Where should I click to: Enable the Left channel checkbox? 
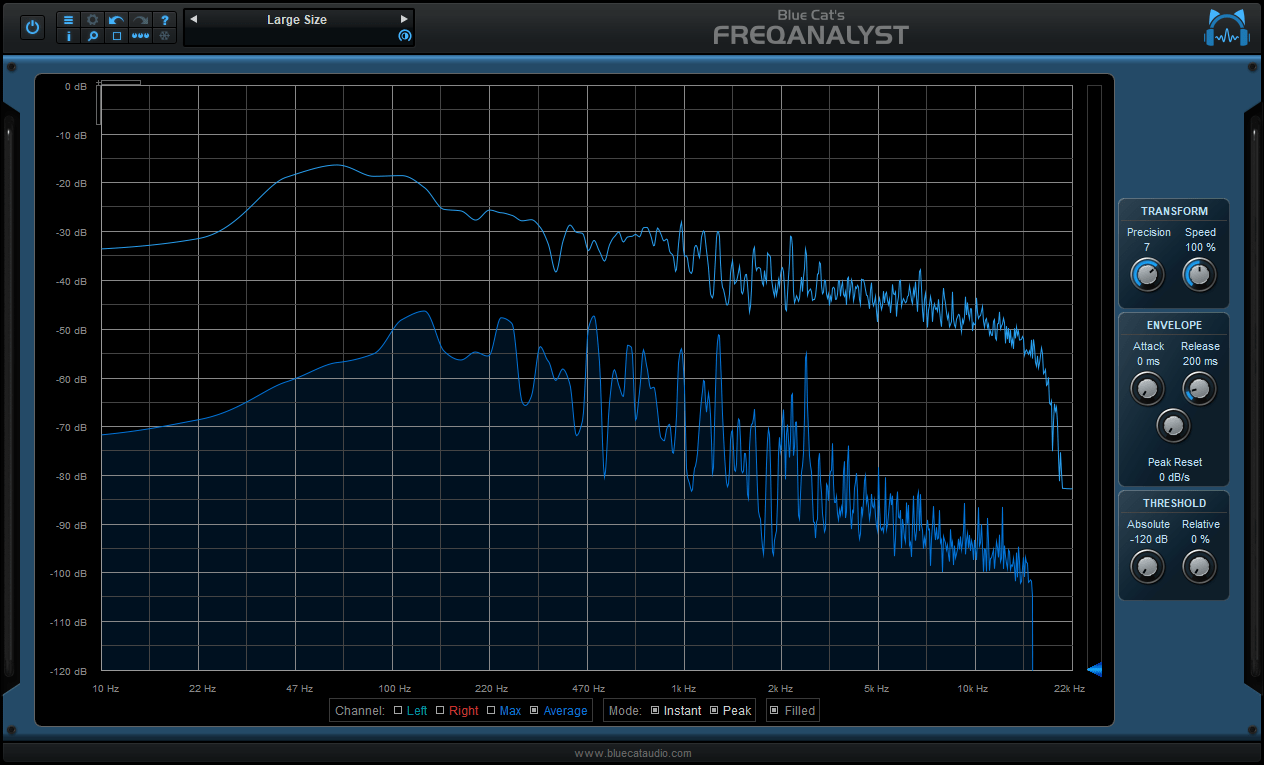pos(398,711)
